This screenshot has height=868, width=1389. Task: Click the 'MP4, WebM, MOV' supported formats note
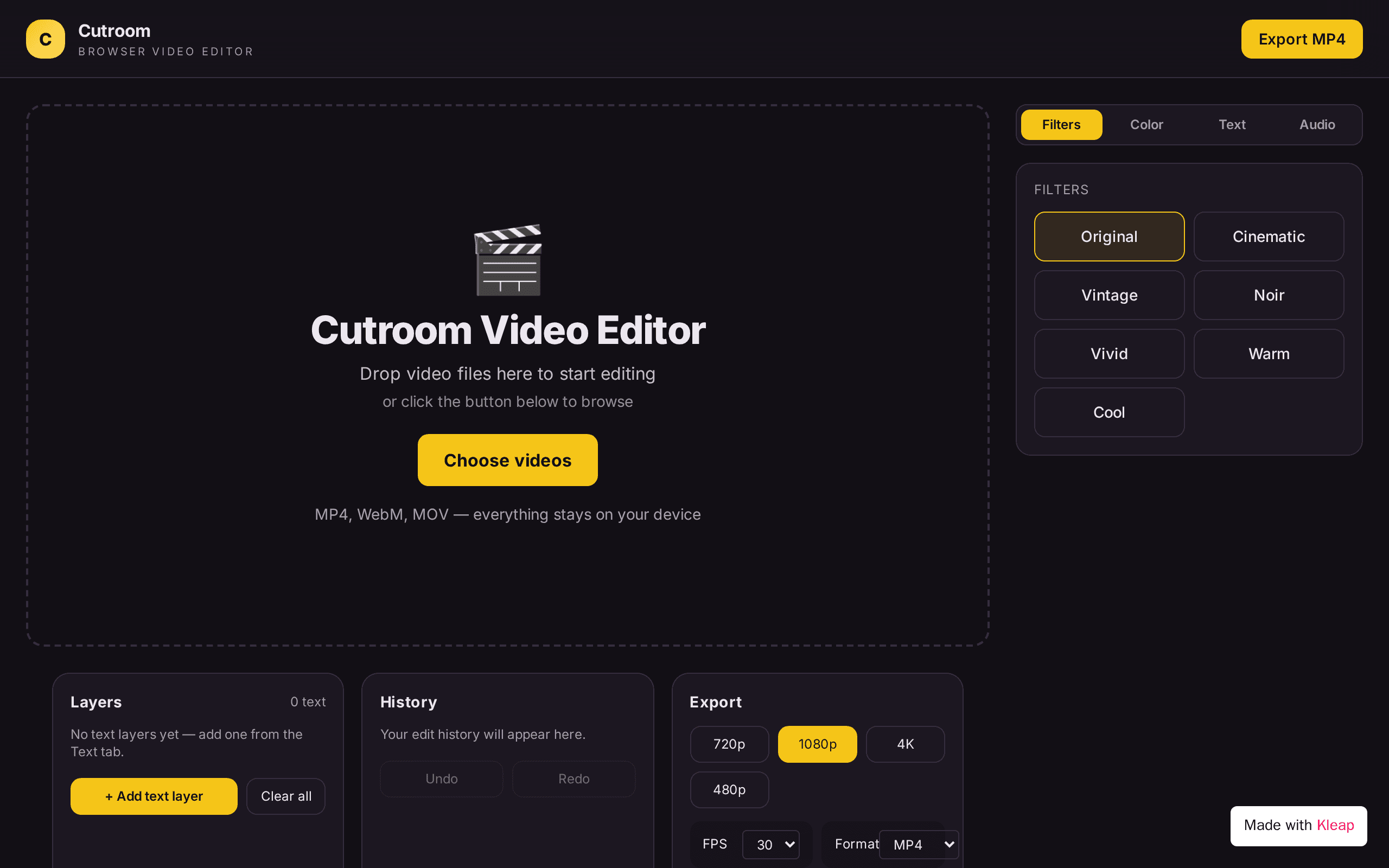coord(507,514)
